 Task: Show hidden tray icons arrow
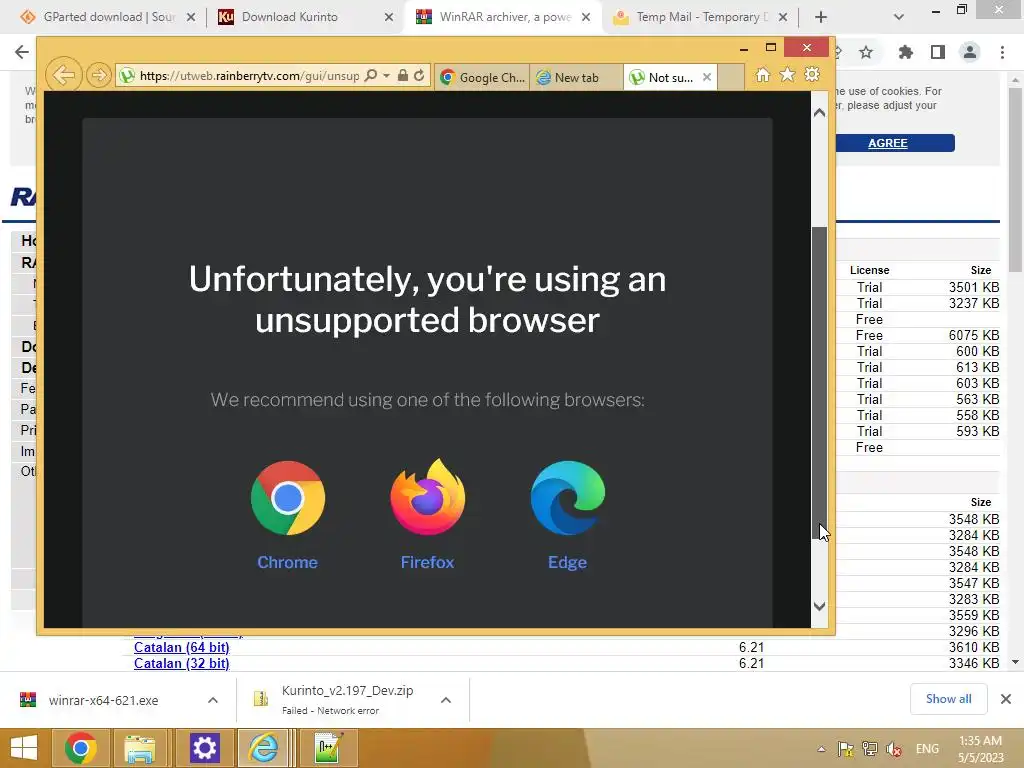821,749
